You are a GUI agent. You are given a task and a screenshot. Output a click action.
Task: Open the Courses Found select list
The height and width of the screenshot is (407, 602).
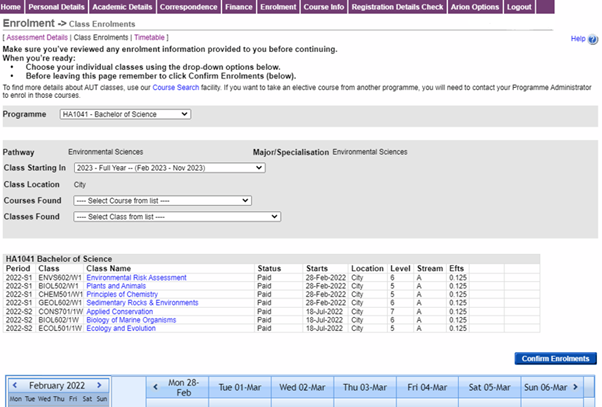click(x=155, y=200)
